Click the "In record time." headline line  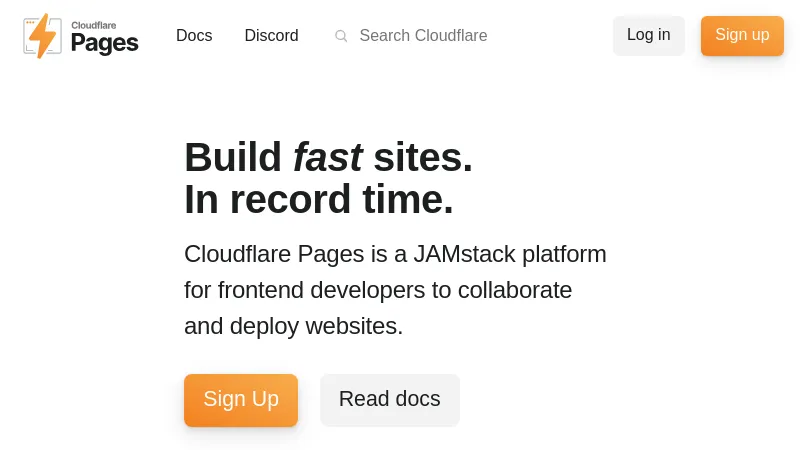pos(319,199)
